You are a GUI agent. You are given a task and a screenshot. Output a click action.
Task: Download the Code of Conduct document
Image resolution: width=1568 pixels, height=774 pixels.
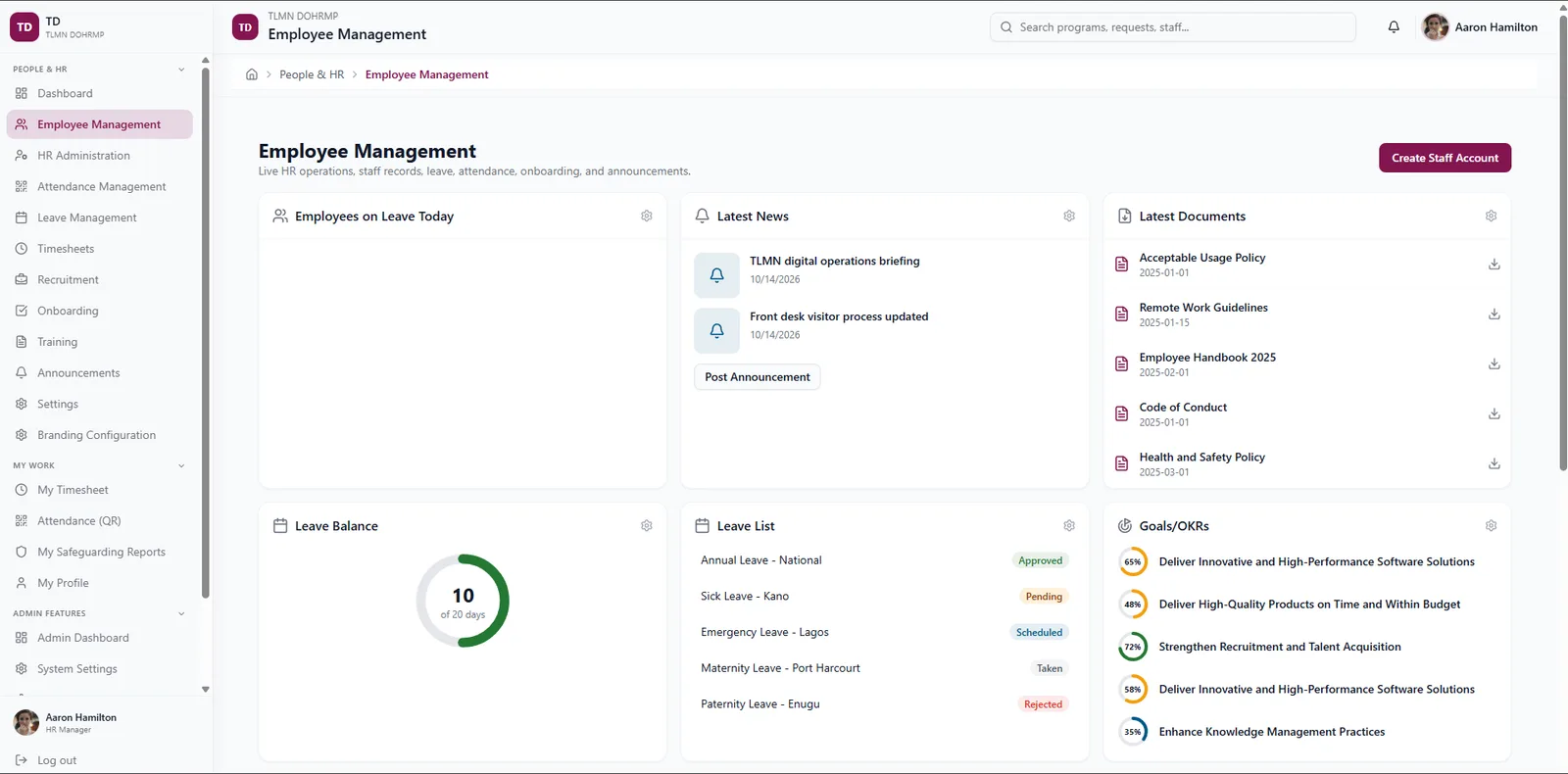(x=1494, y=414)
